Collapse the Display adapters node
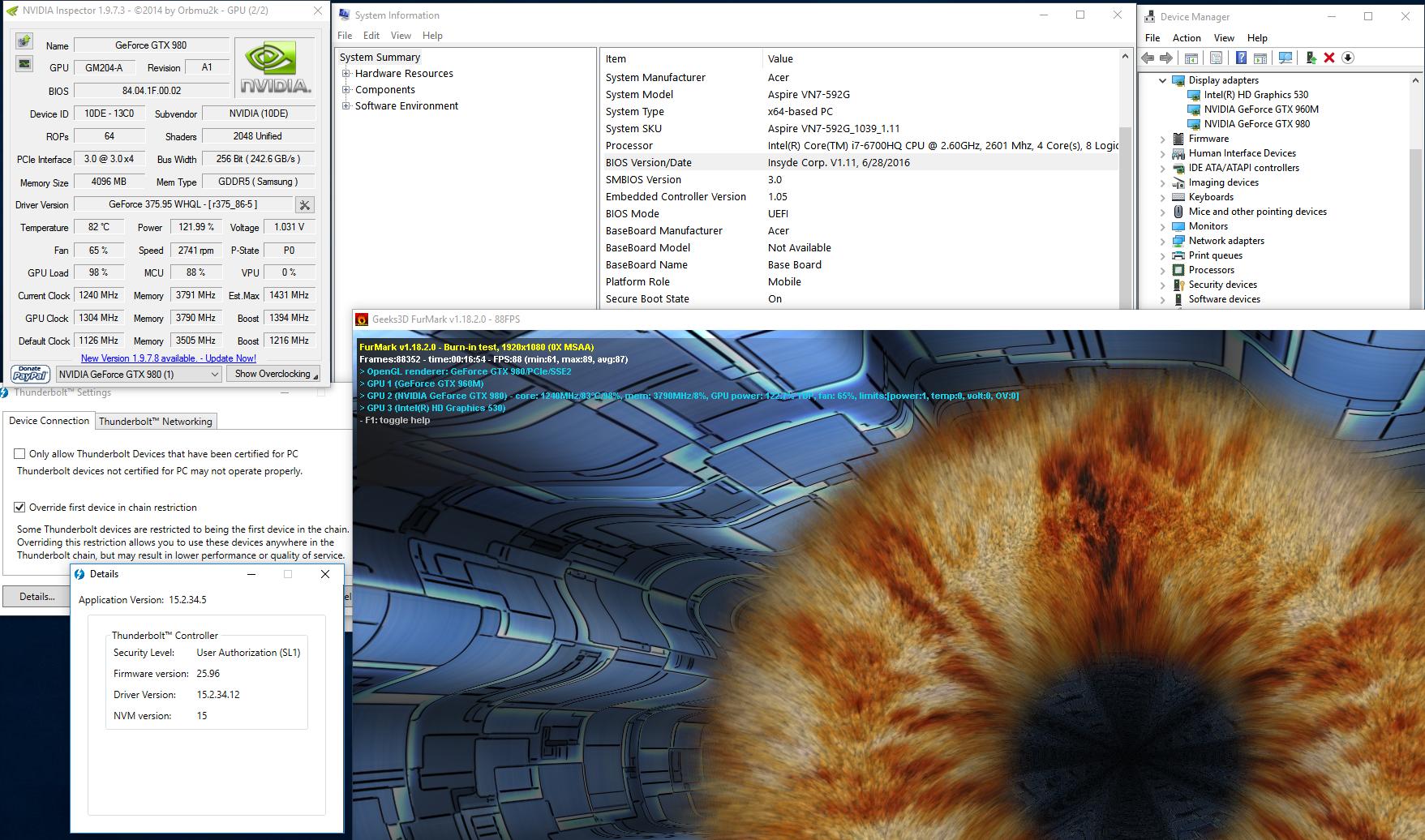This screenshot has height=840, width=1425. (x=1162, y=80)
